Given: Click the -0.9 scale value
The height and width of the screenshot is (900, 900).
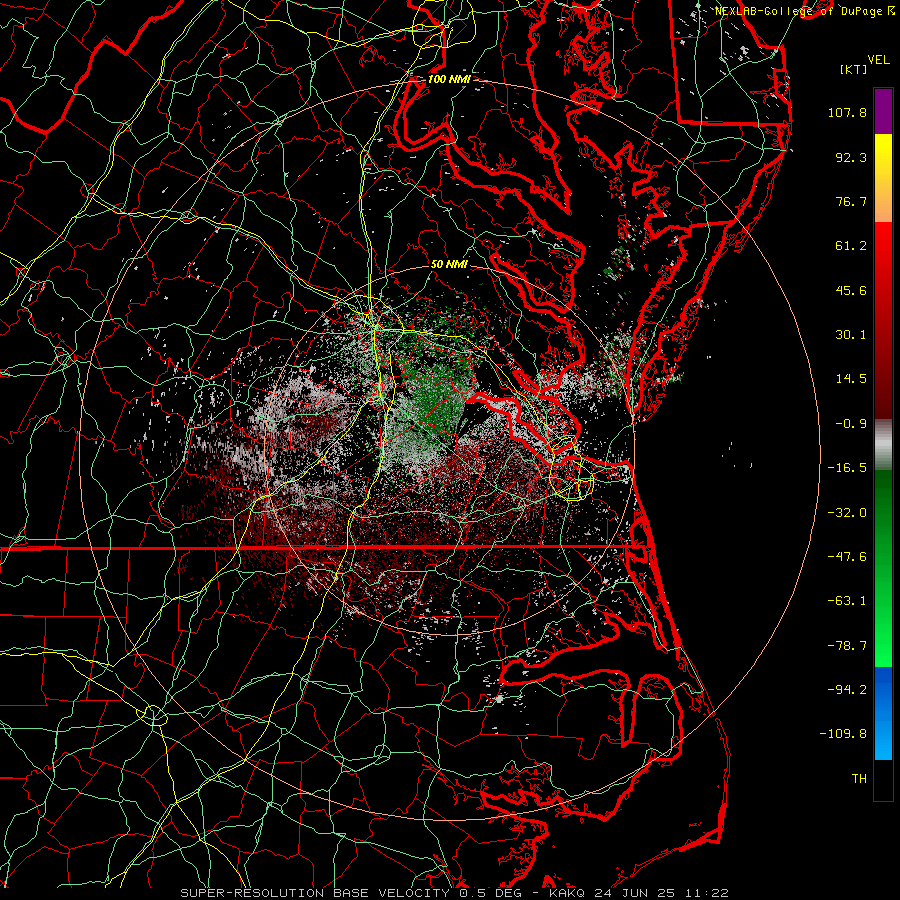Looking at the screenshot, I should [851, 424].
